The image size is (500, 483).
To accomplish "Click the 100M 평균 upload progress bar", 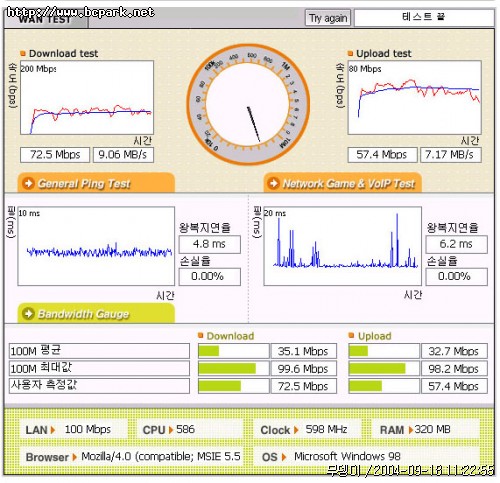I will 384,351.
